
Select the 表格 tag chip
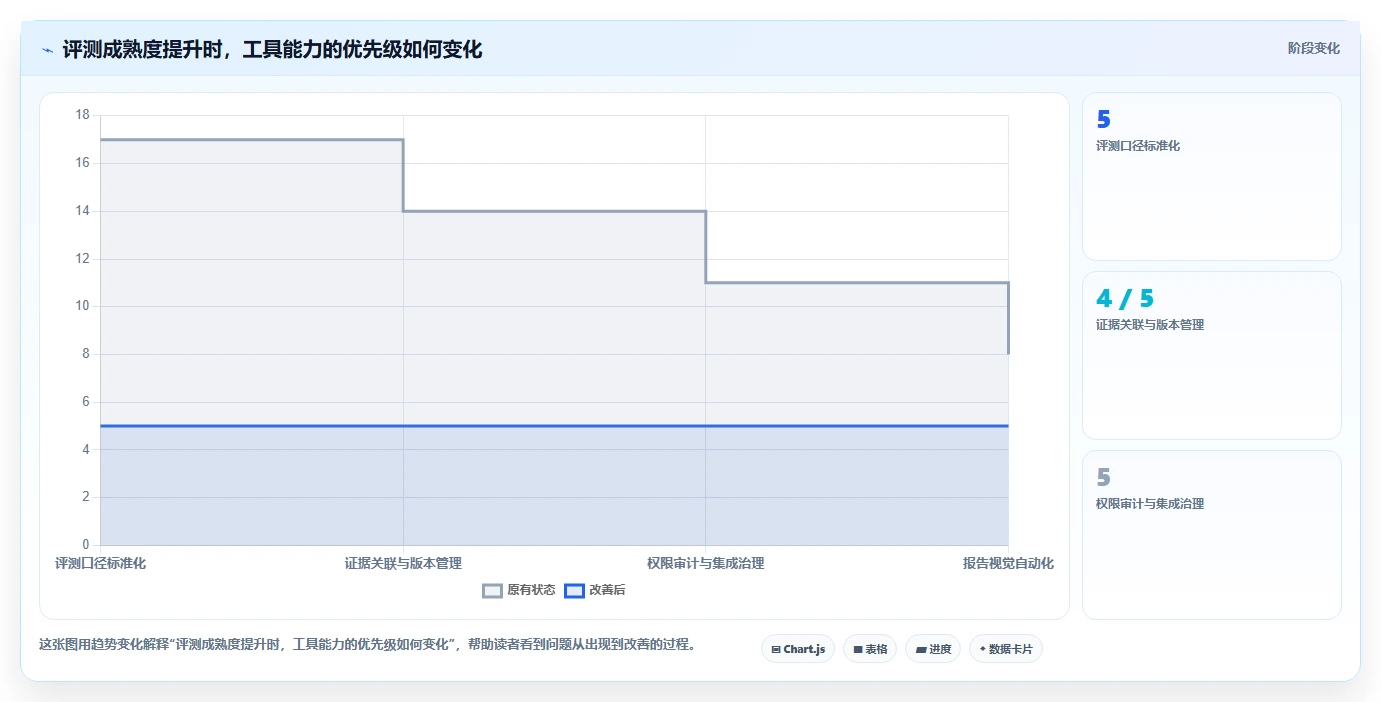pyautogui.click(x=870, y=649)
